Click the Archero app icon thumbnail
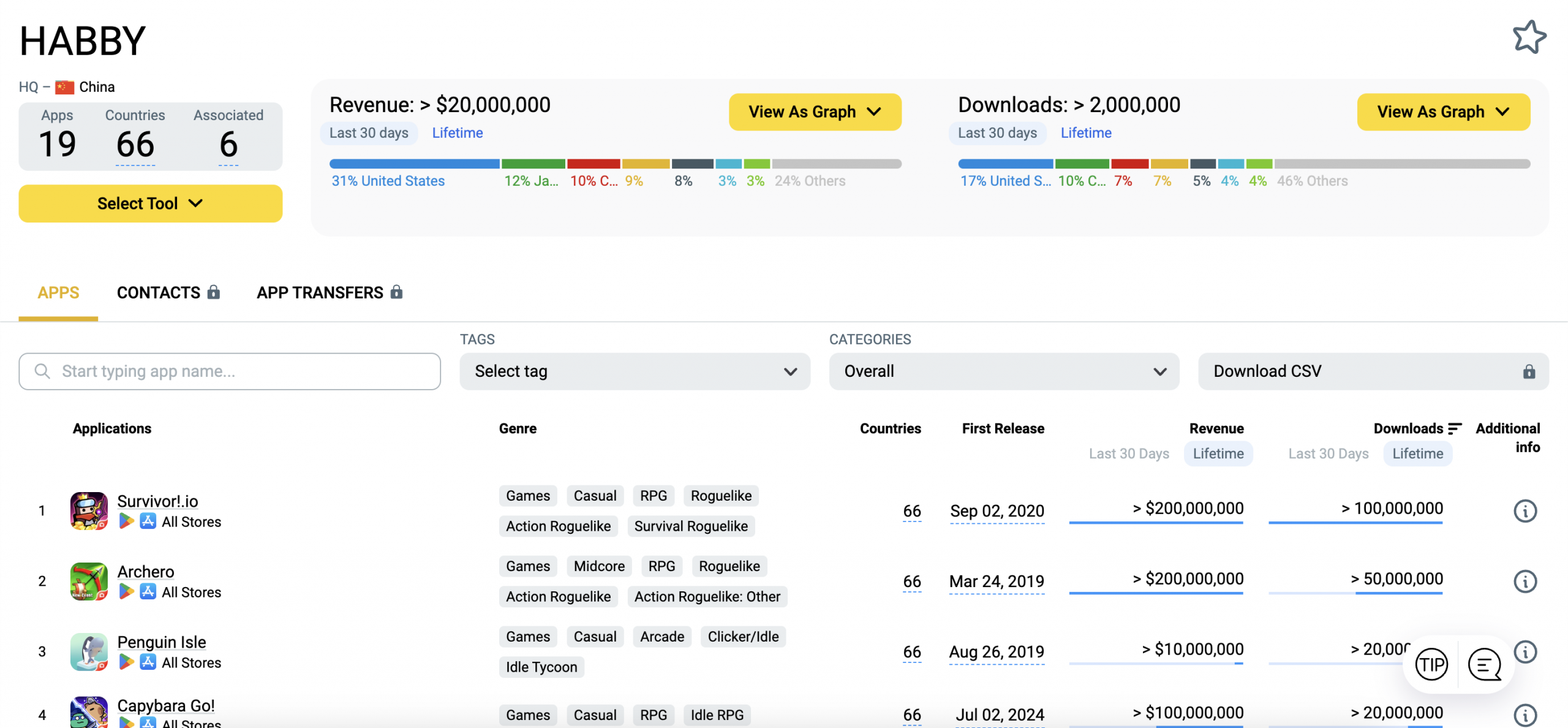The image size is (1568, 728). tap(89, 581)
